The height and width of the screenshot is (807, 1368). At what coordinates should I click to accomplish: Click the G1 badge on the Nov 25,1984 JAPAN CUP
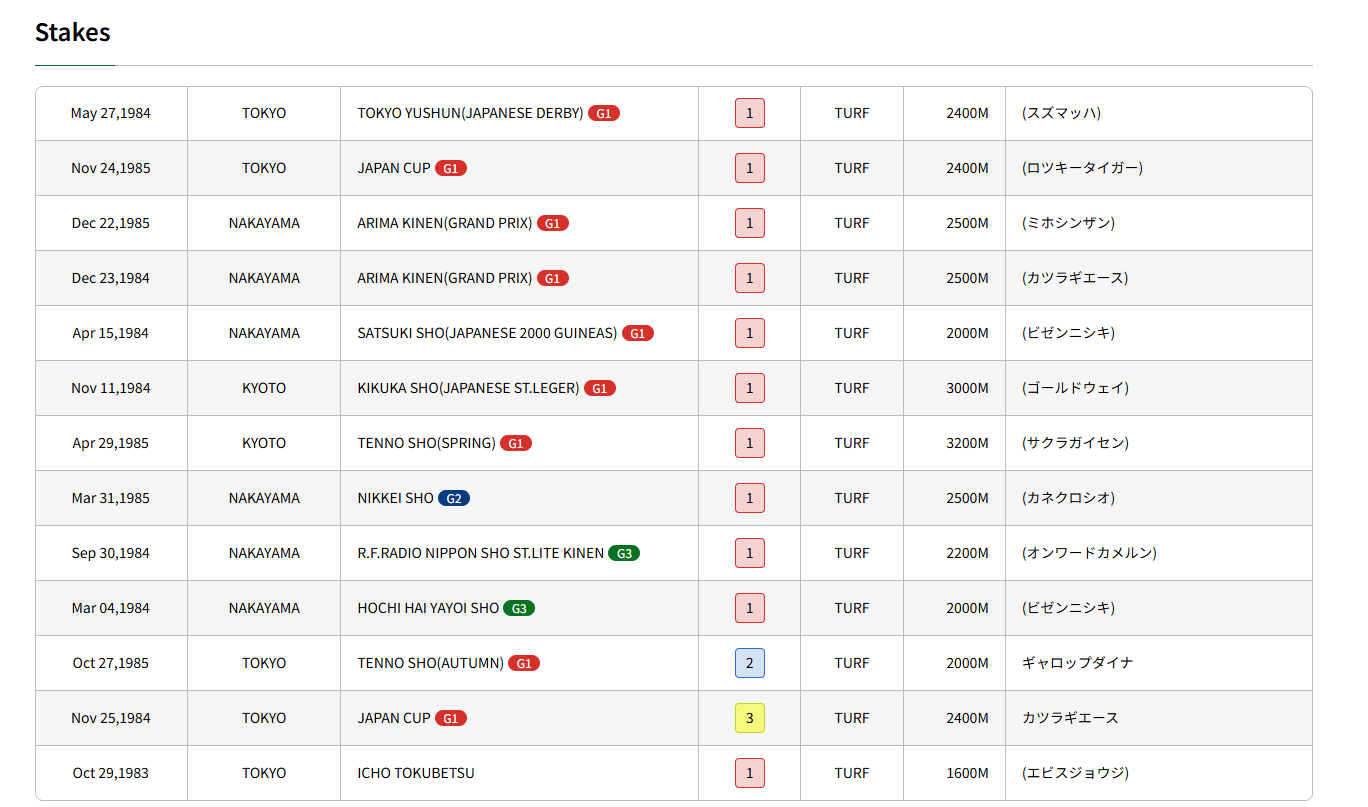coord(451,718)
